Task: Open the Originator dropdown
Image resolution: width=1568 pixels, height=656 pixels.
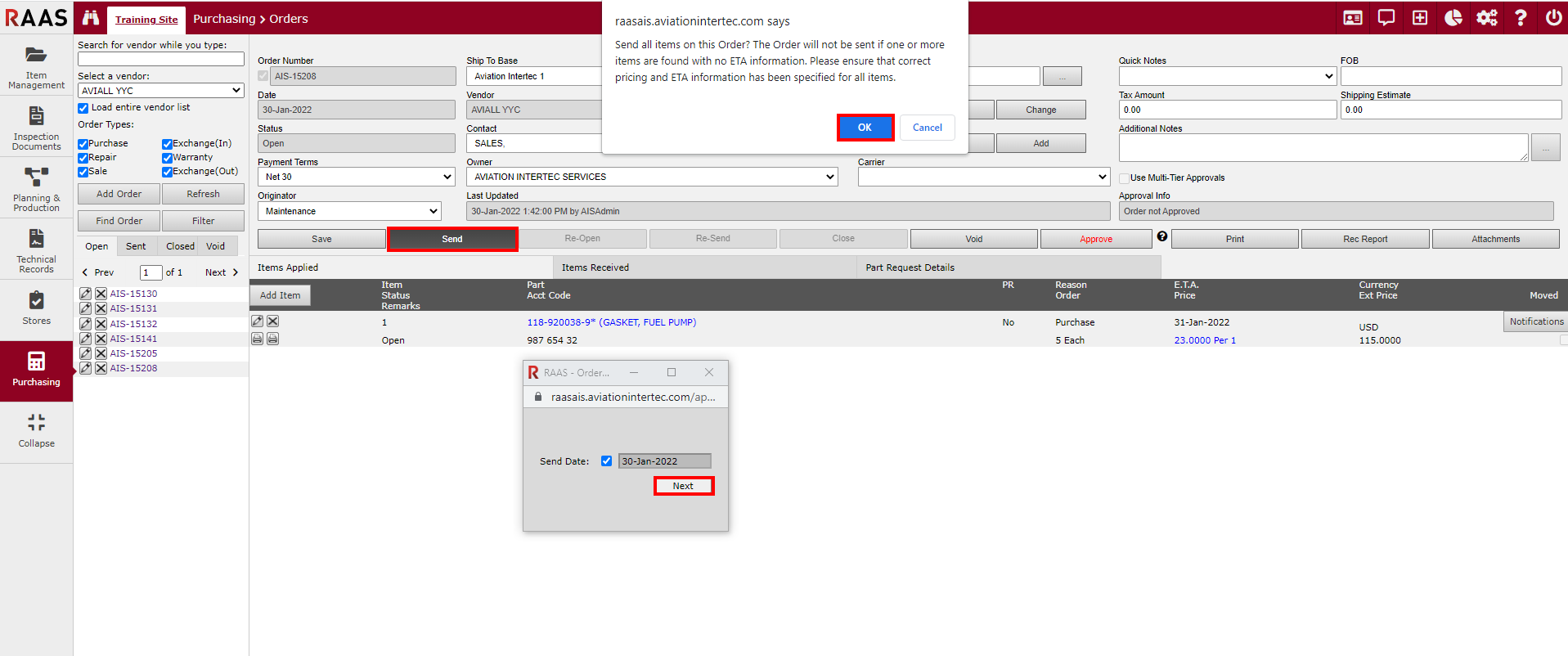Action: tap(350, 211)
